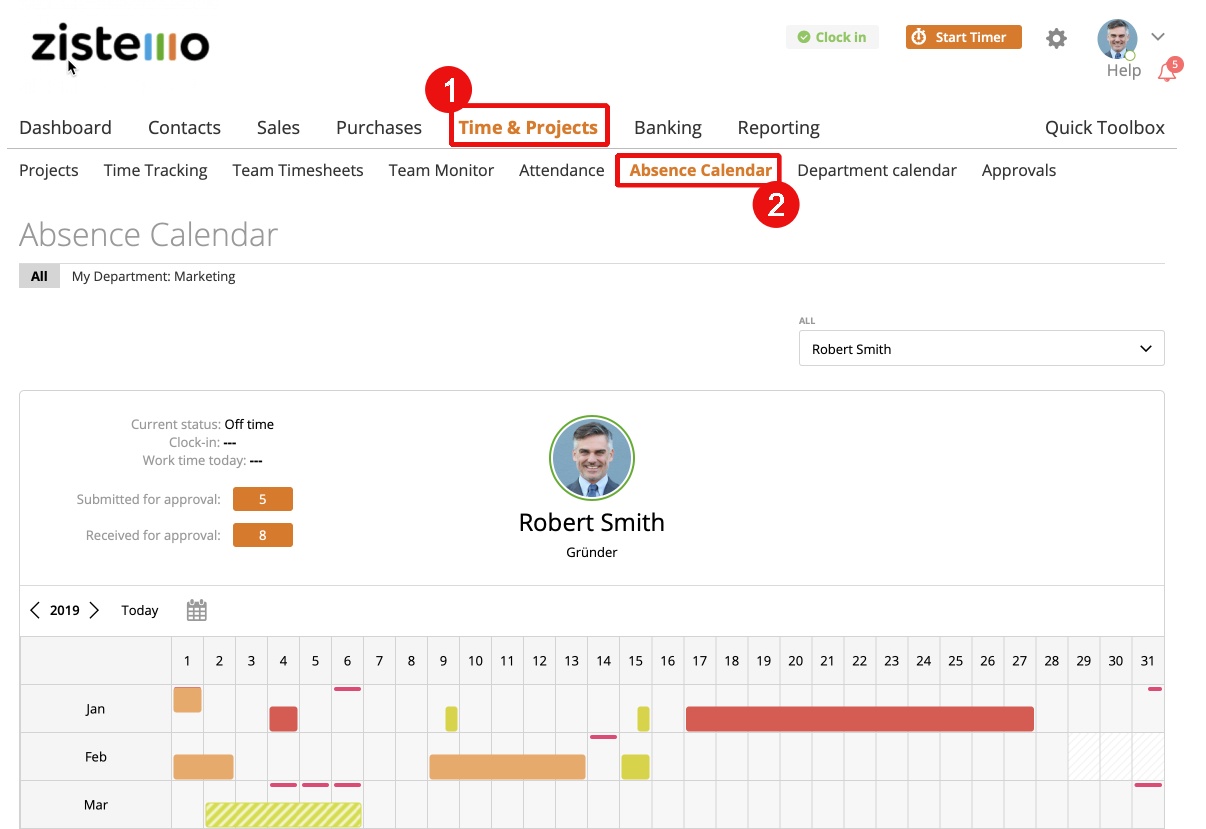Click Robert Smith's profile photo
Image resolution: width=1206 pixels, height=829 pixels.
(x=592, y=458)
